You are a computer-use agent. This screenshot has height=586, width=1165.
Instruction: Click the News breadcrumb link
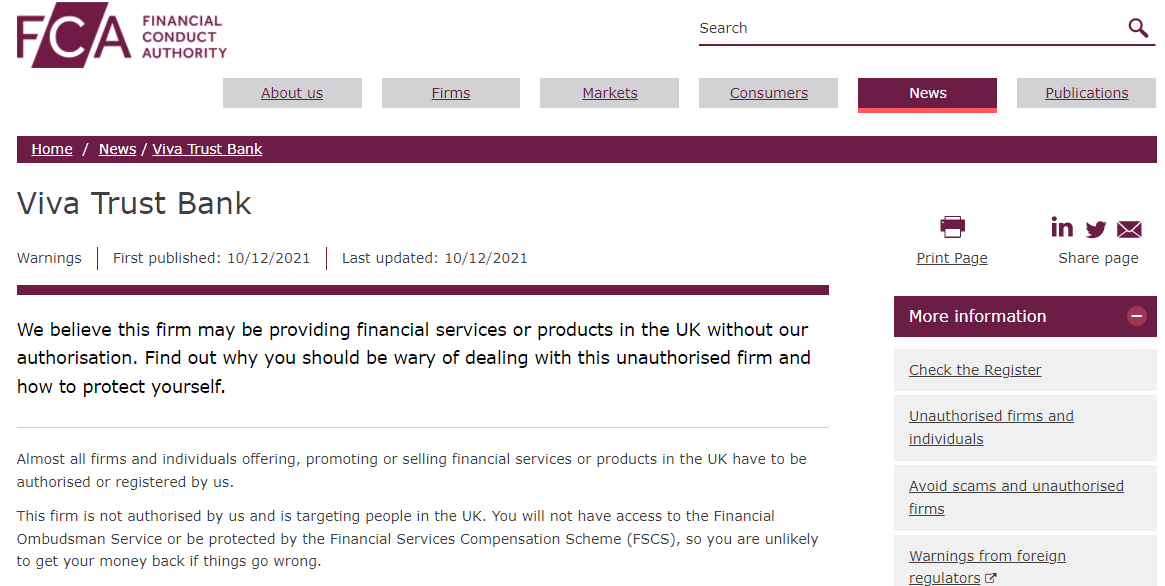(117, 149)
